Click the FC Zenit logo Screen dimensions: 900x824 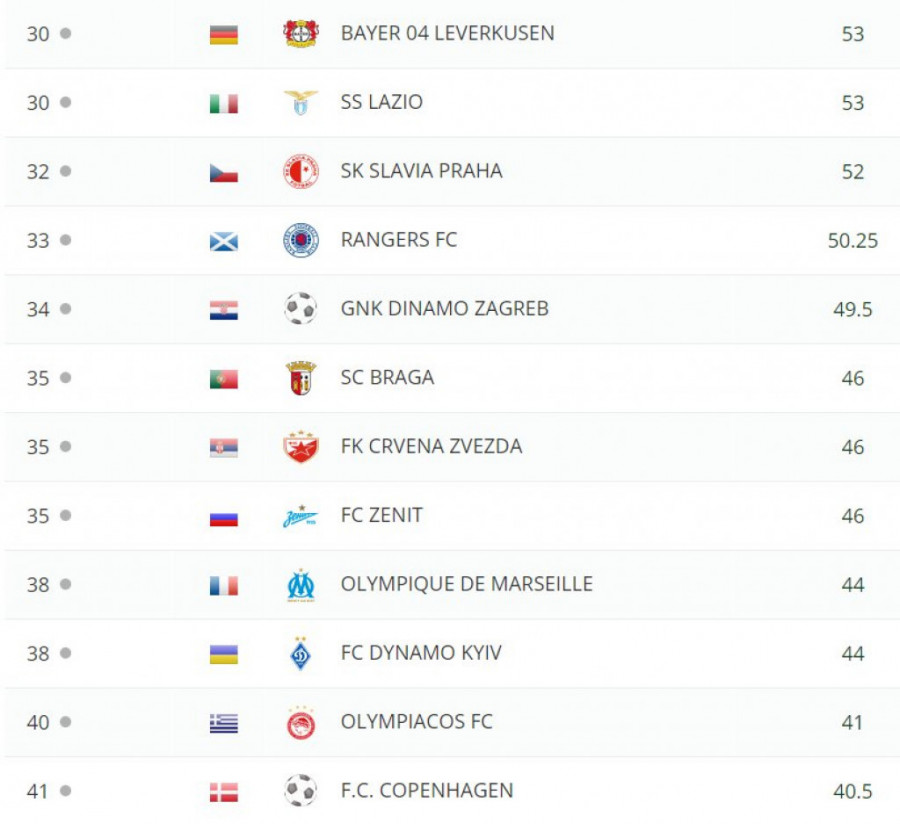[x=300, y=517]
